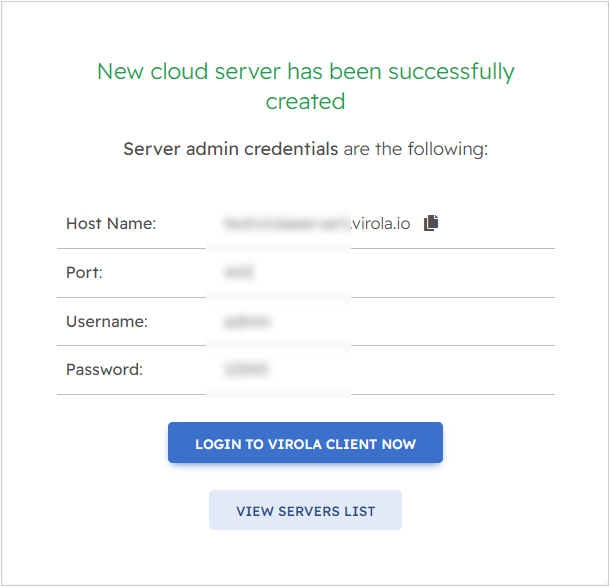Copy the host name to clipboard
Screen dimensions: 610x587
pos(431,223)
